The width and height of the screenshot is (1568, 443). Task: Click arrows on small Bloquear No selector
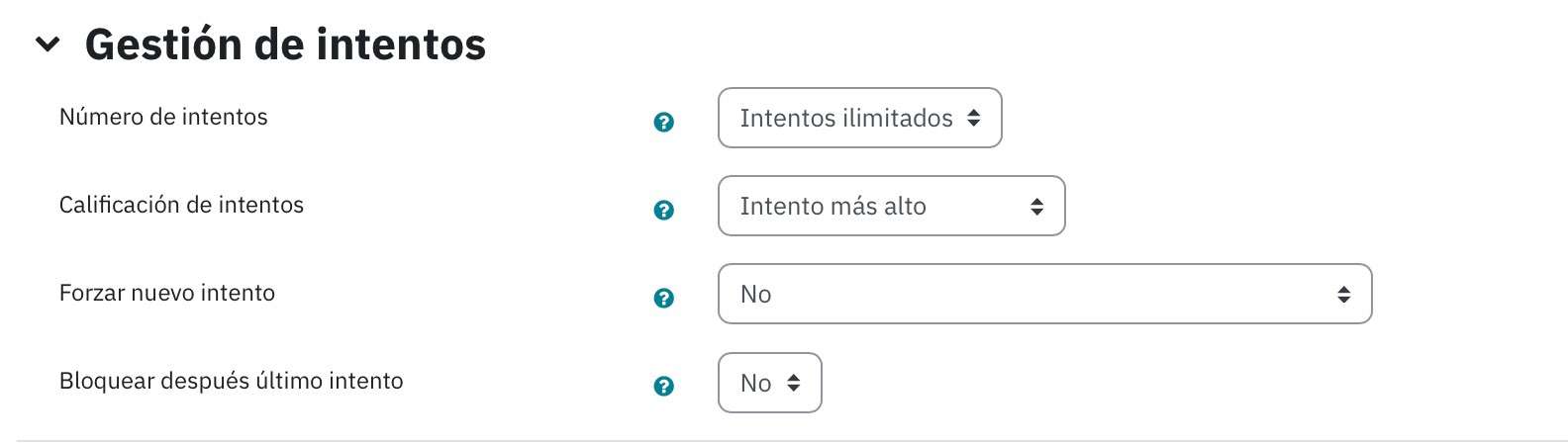point(794,383)
